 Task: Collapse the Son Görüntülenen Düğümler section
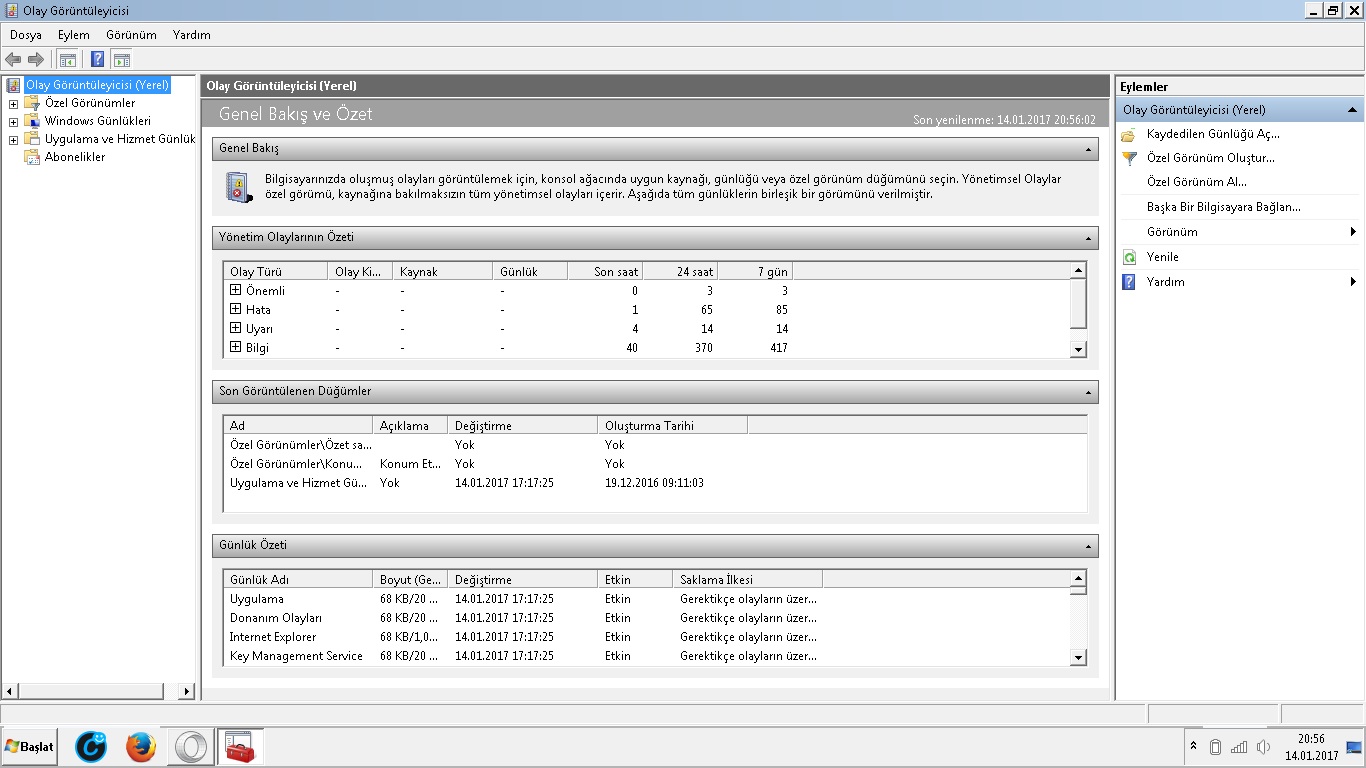click(x=1088, y=392)
